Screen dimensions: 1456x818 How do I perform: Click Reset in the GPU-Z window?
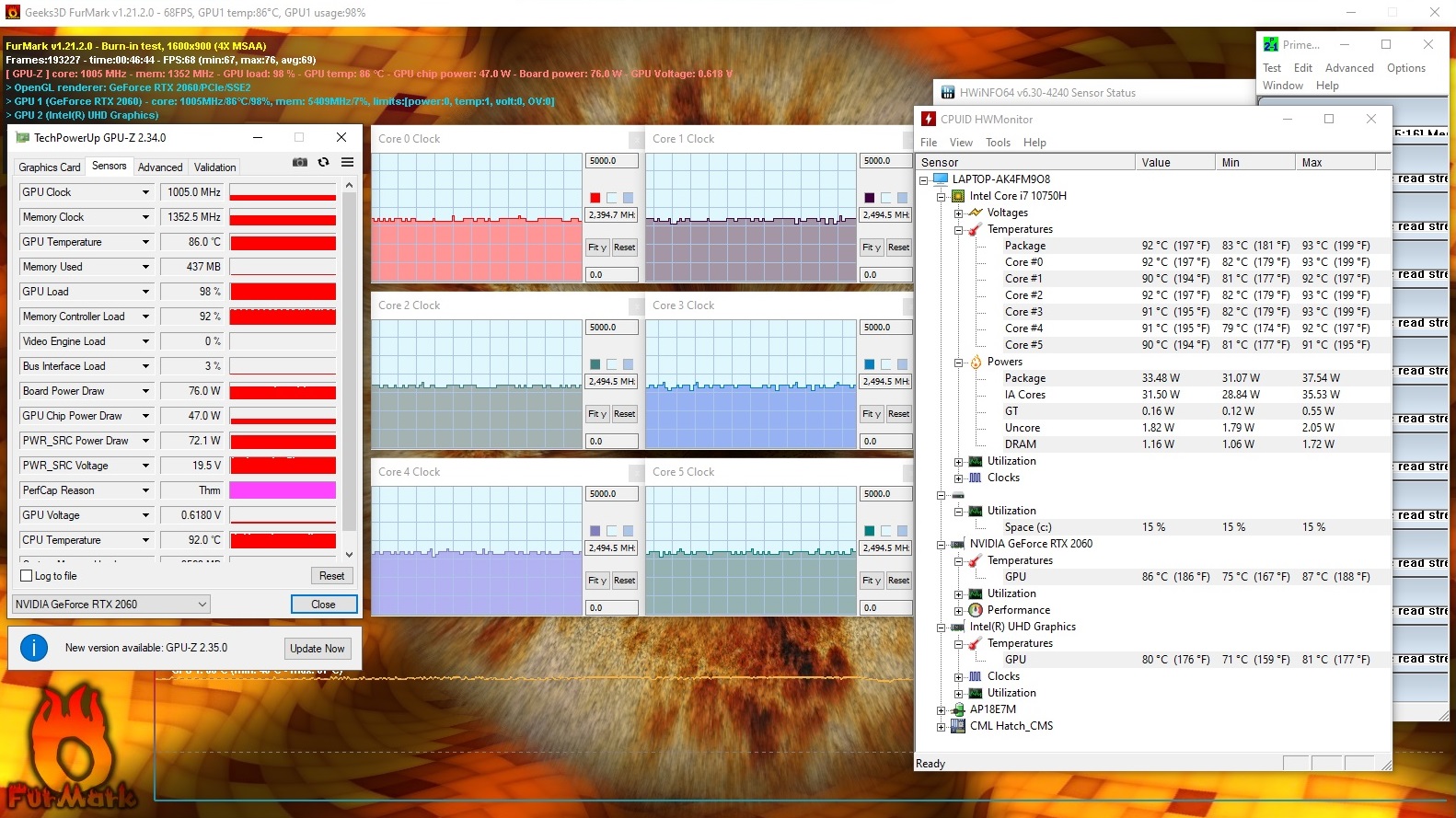click(x=331, y=576)
